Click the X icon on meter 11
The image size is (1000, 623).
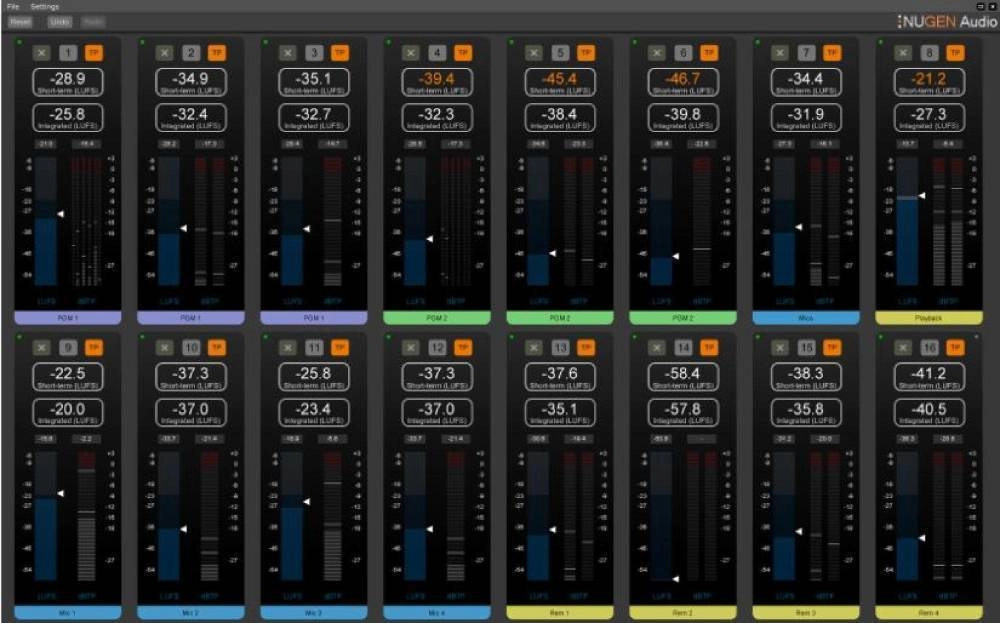click(x=288, y=348)
